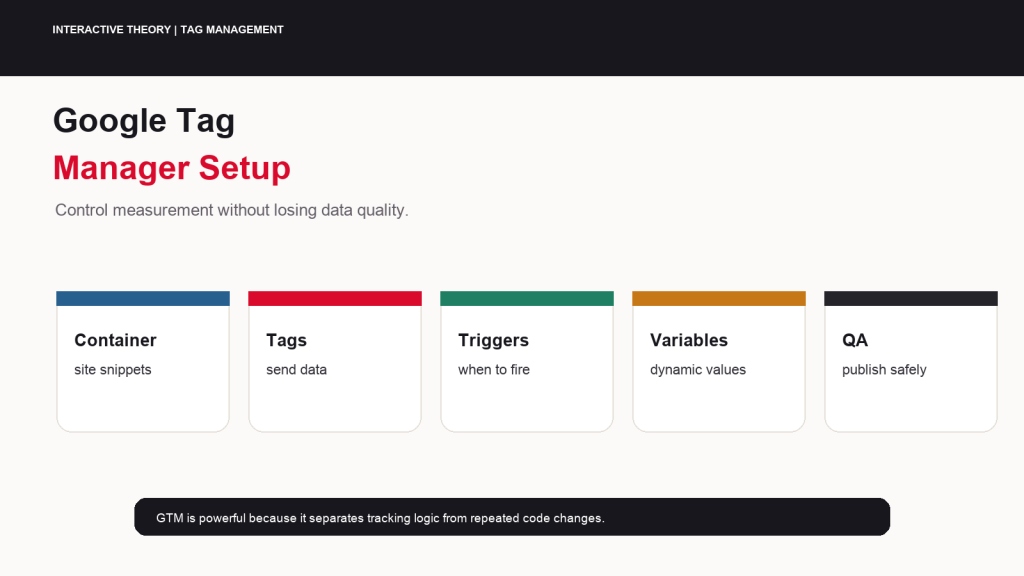Click the INTERACTIVE THEORY | TAG MANAGEMENT header text
1024x576 pixels.
(x=168, y=29)
